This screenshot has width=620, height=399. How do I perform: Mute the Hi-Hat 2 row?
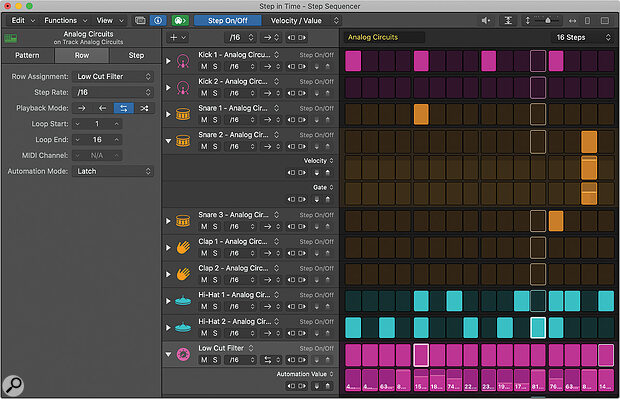tap(204, 333)
